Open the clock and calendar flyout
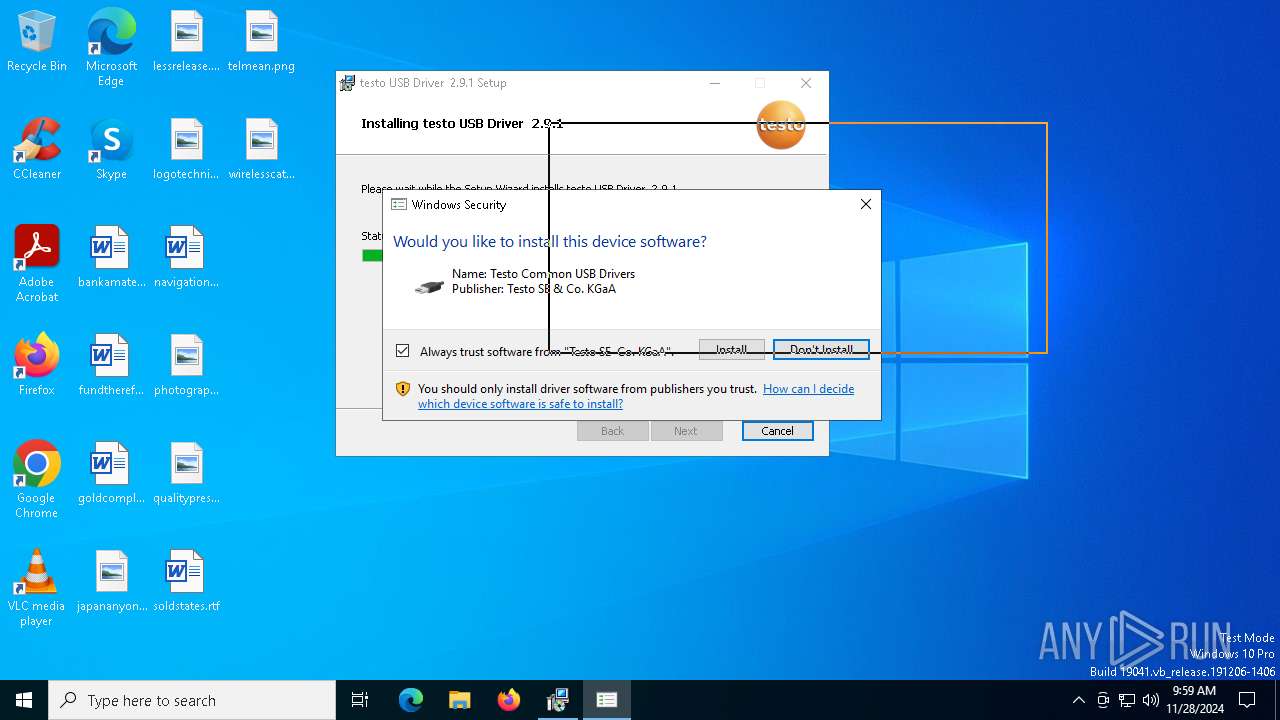1280x720 pixels. (x=1194, y=700)
